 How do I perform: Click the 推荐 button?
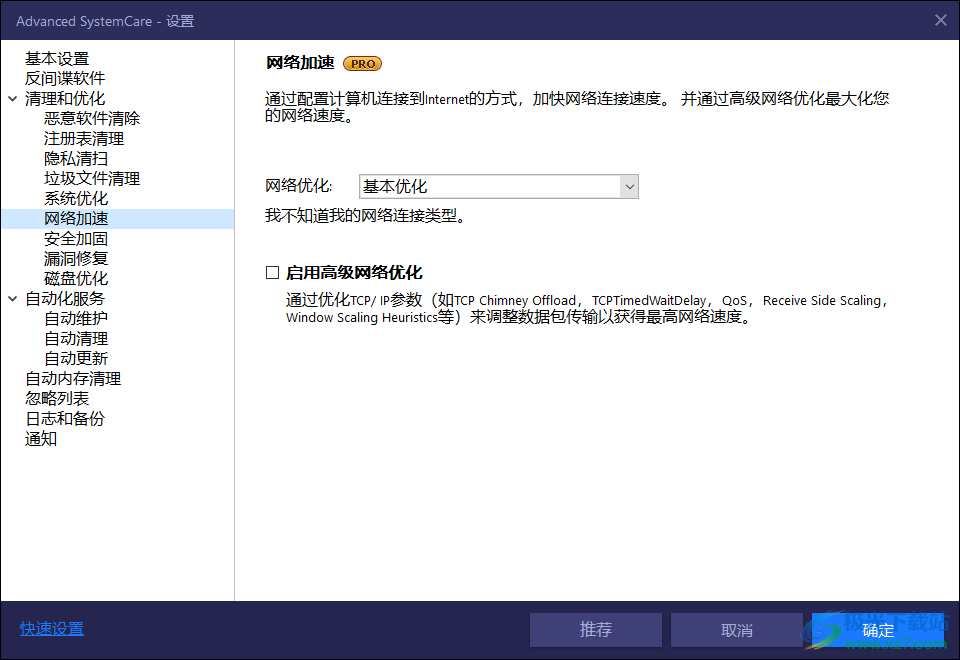596,630
